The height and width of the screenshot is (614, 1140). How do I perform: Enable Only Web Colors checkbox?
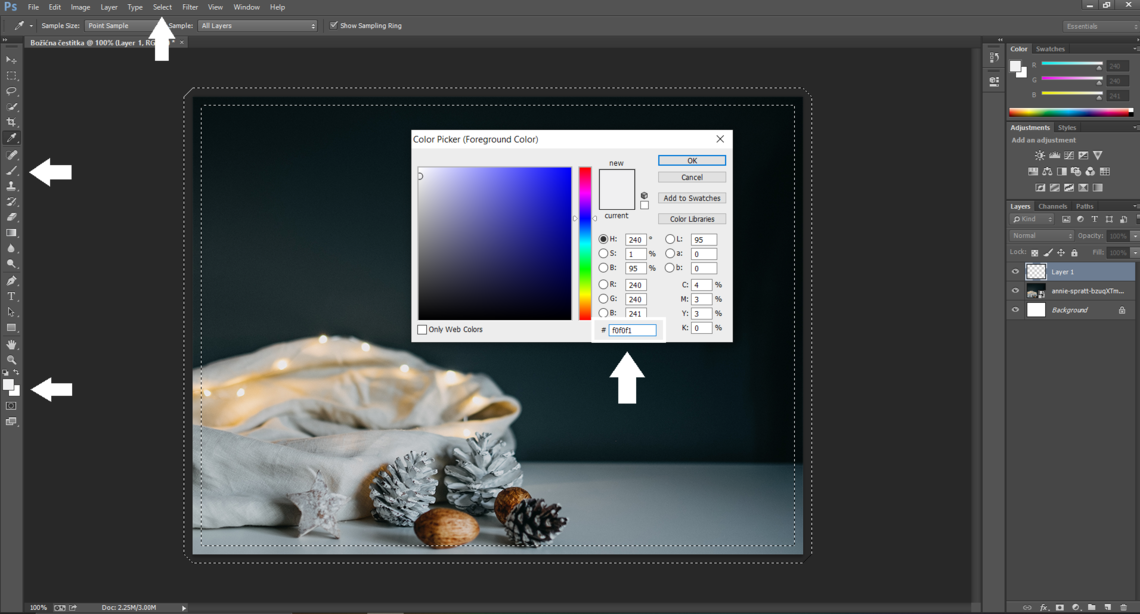[x=422, y=329]
